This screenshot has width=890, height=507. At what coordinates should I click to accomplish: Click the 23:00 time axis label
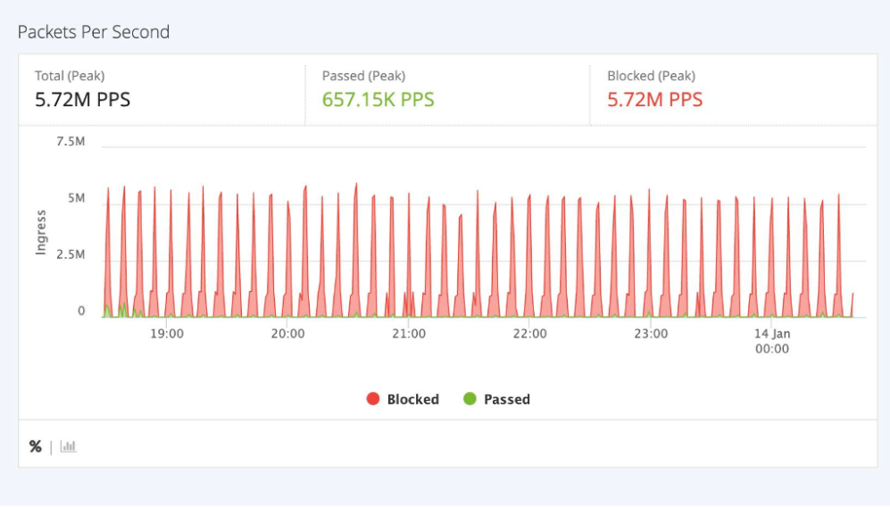pos(651,333)
